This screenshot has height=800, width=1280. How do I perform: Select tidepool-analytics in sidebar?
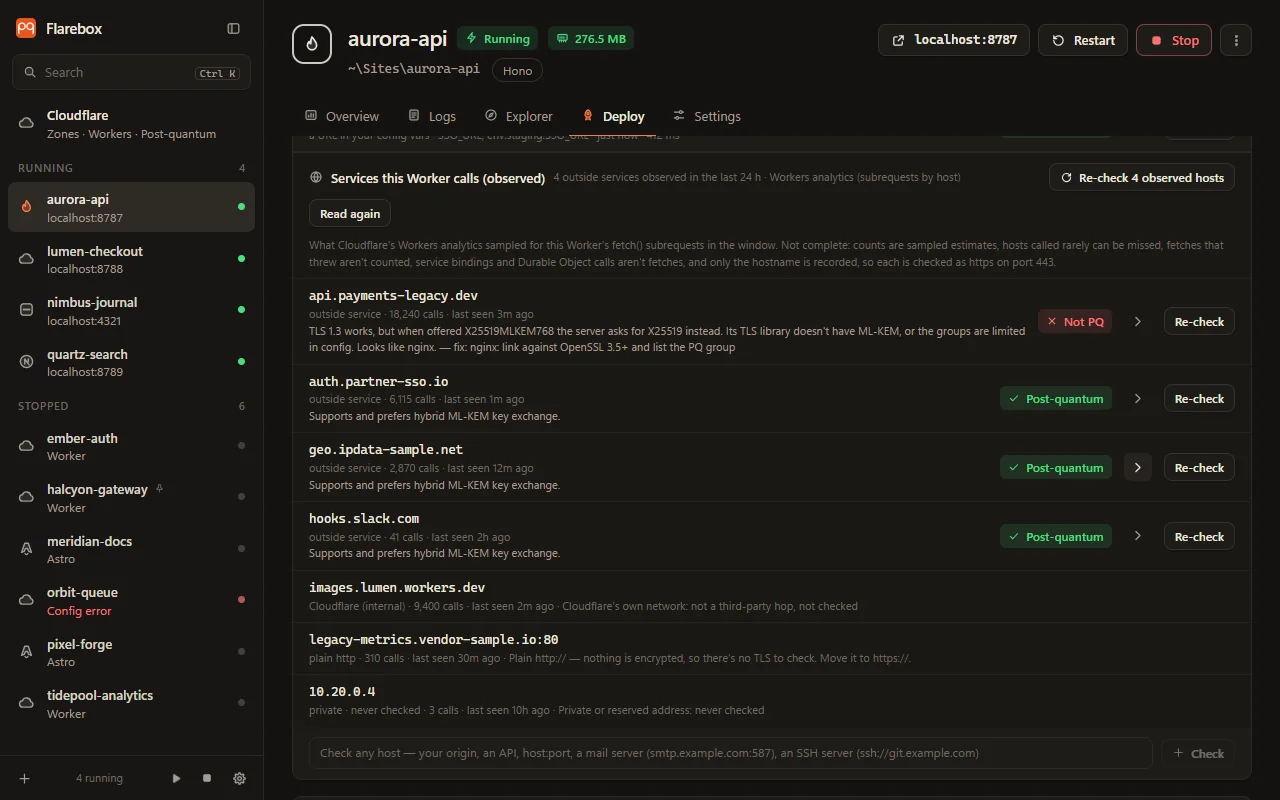(131, 704)
